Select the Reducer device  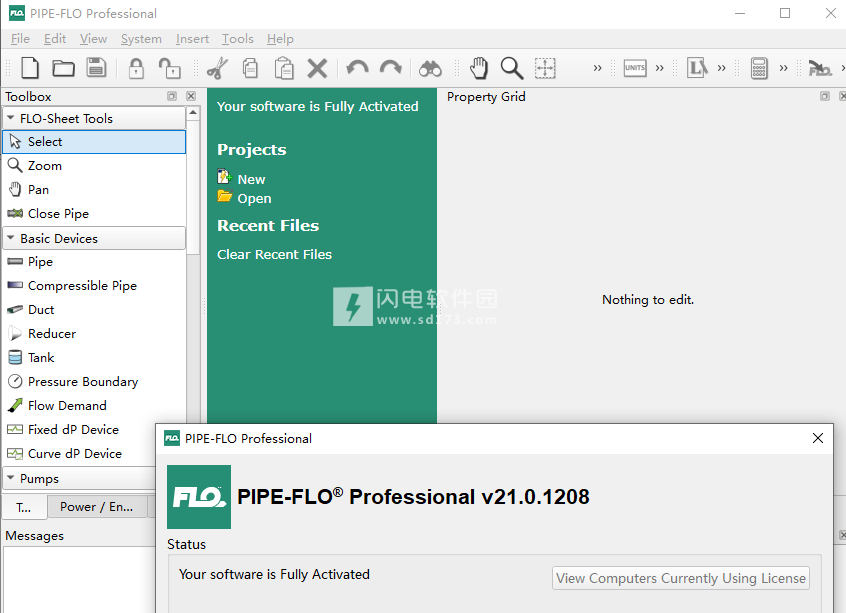[94, 333]
